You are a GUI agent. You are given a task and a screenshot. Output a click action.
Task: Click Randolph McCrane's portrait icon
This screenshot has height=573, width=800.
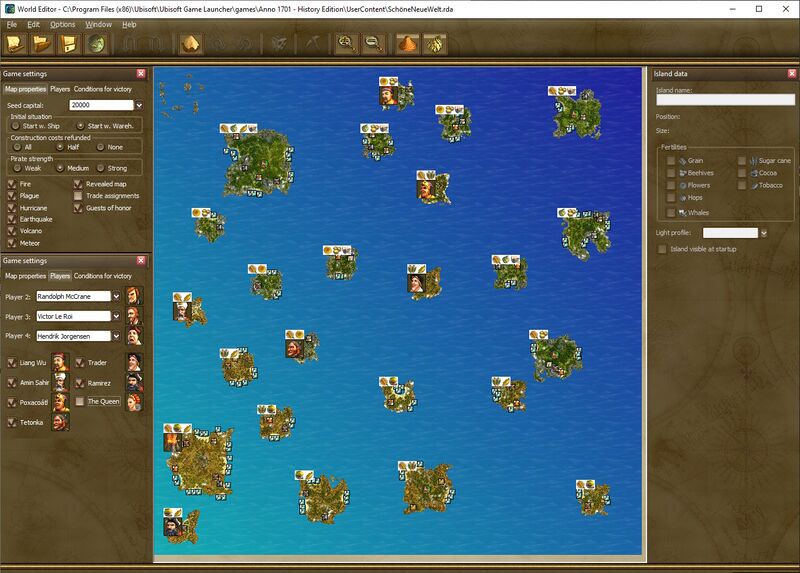134,296
